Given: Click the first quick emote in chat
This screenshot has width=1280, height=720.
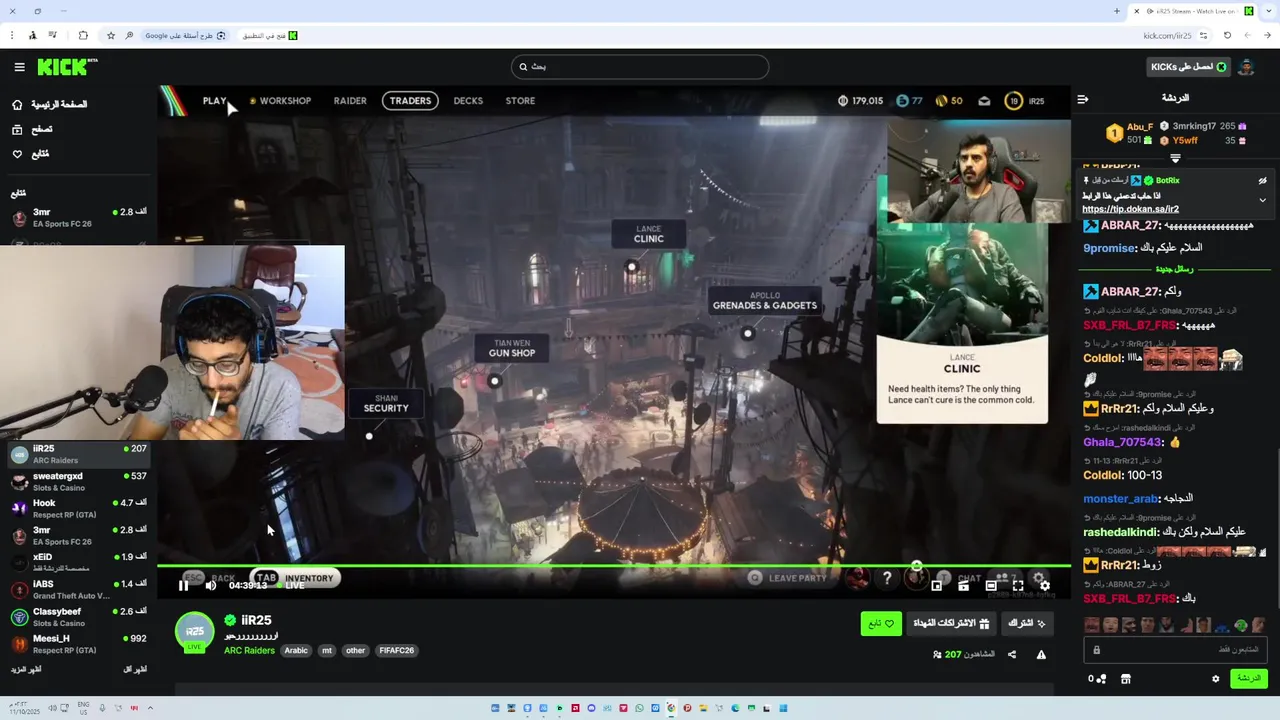Looking at the screenshot, I should tap(1092, 625).
